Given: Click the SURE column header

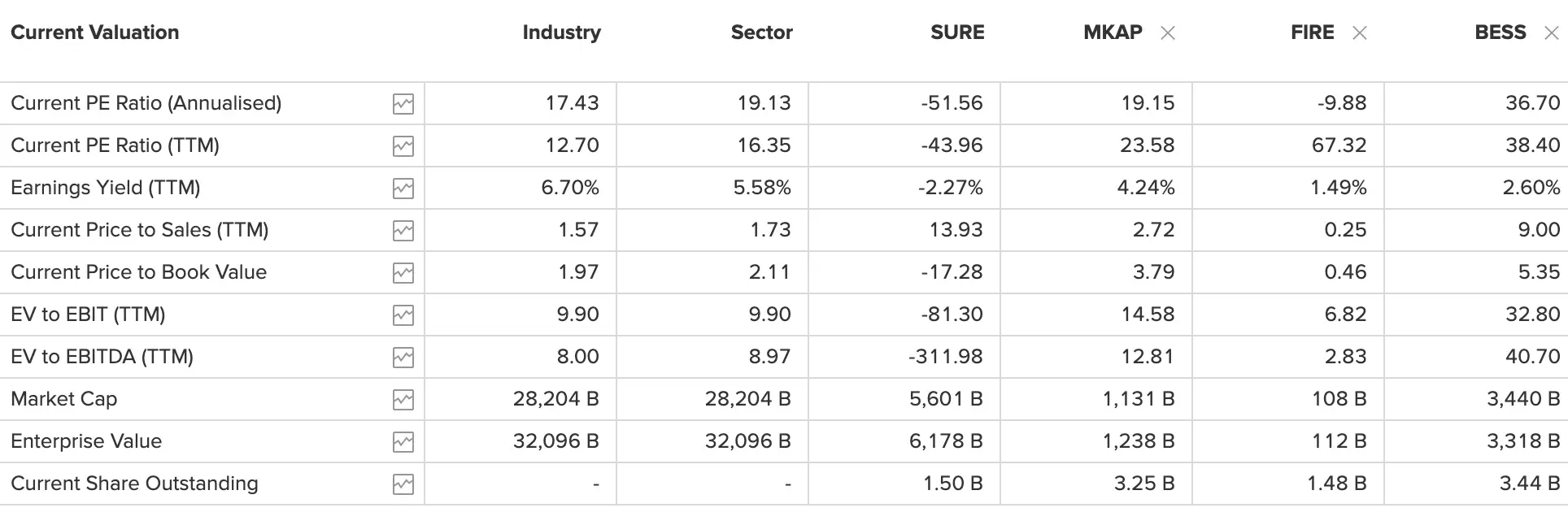Looking at the screenshot, I should coord(957,33).
